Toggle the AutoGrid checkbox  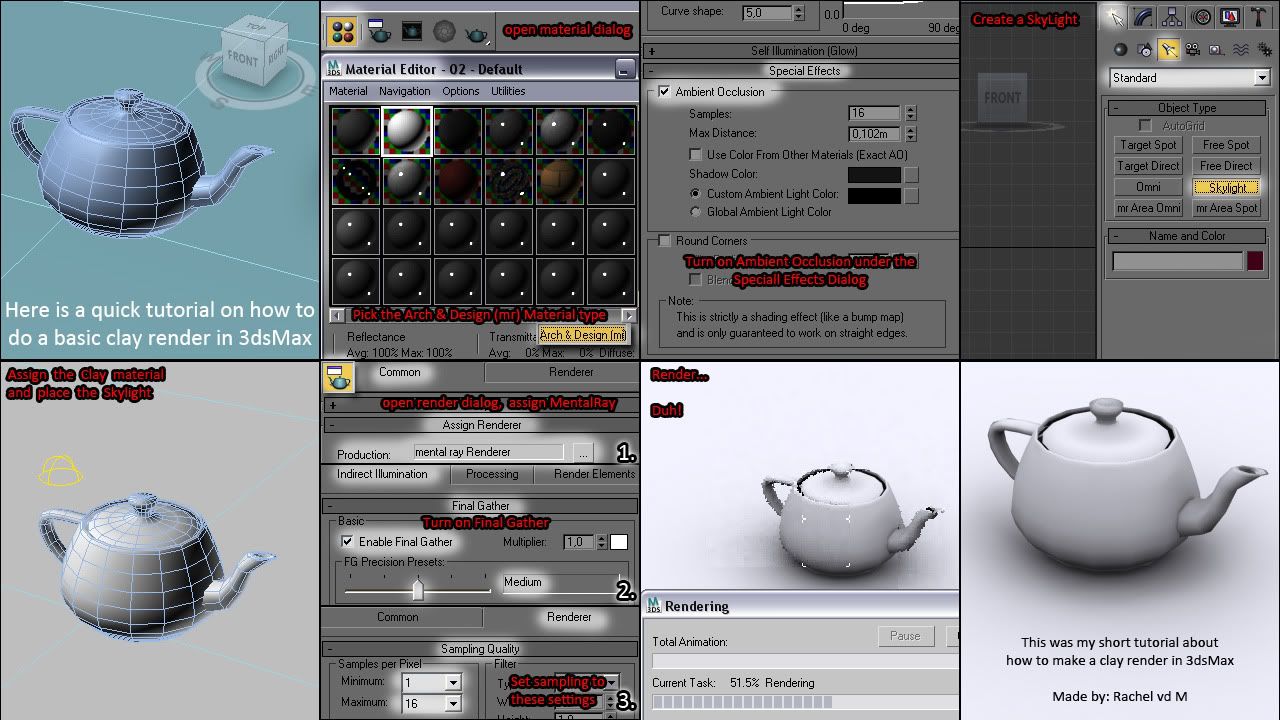click(1146, 126)
